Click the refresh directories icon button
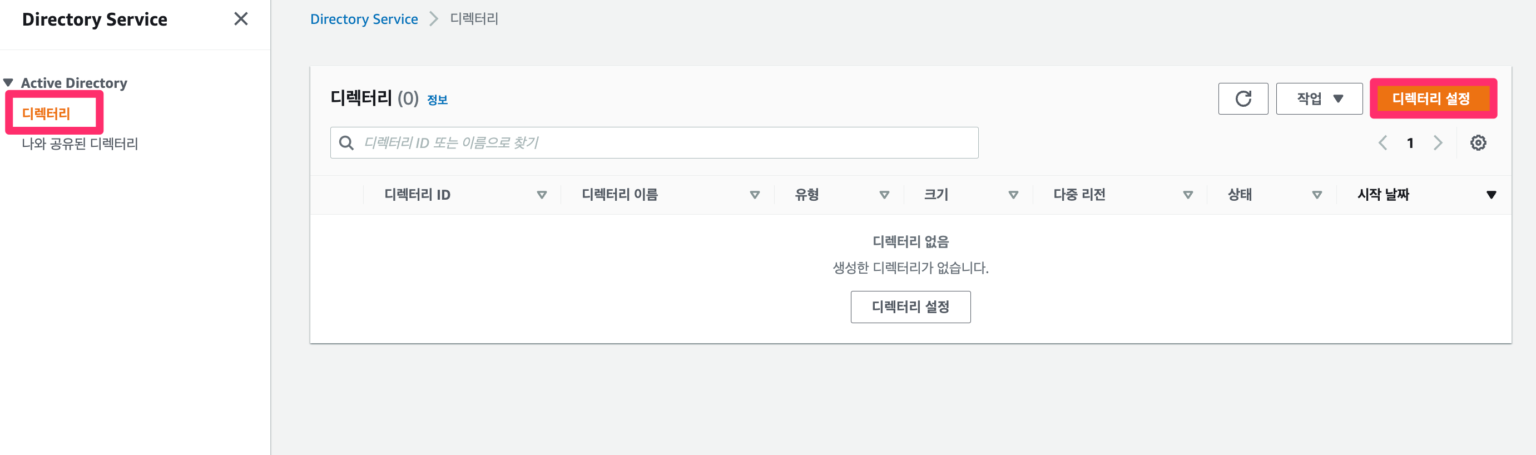The height and width of the screenshot is (455, 1536). [1243, 98]
